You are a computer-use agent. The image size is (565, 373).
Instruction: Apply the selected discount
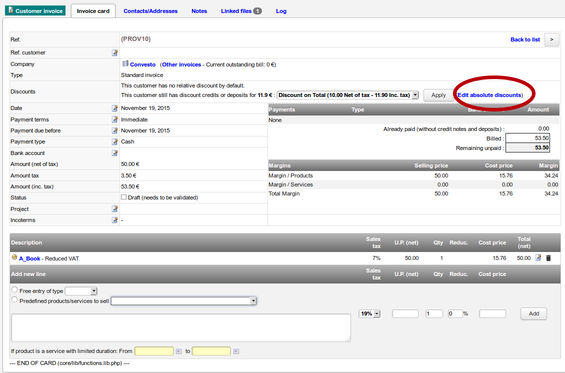pos(439,95)
